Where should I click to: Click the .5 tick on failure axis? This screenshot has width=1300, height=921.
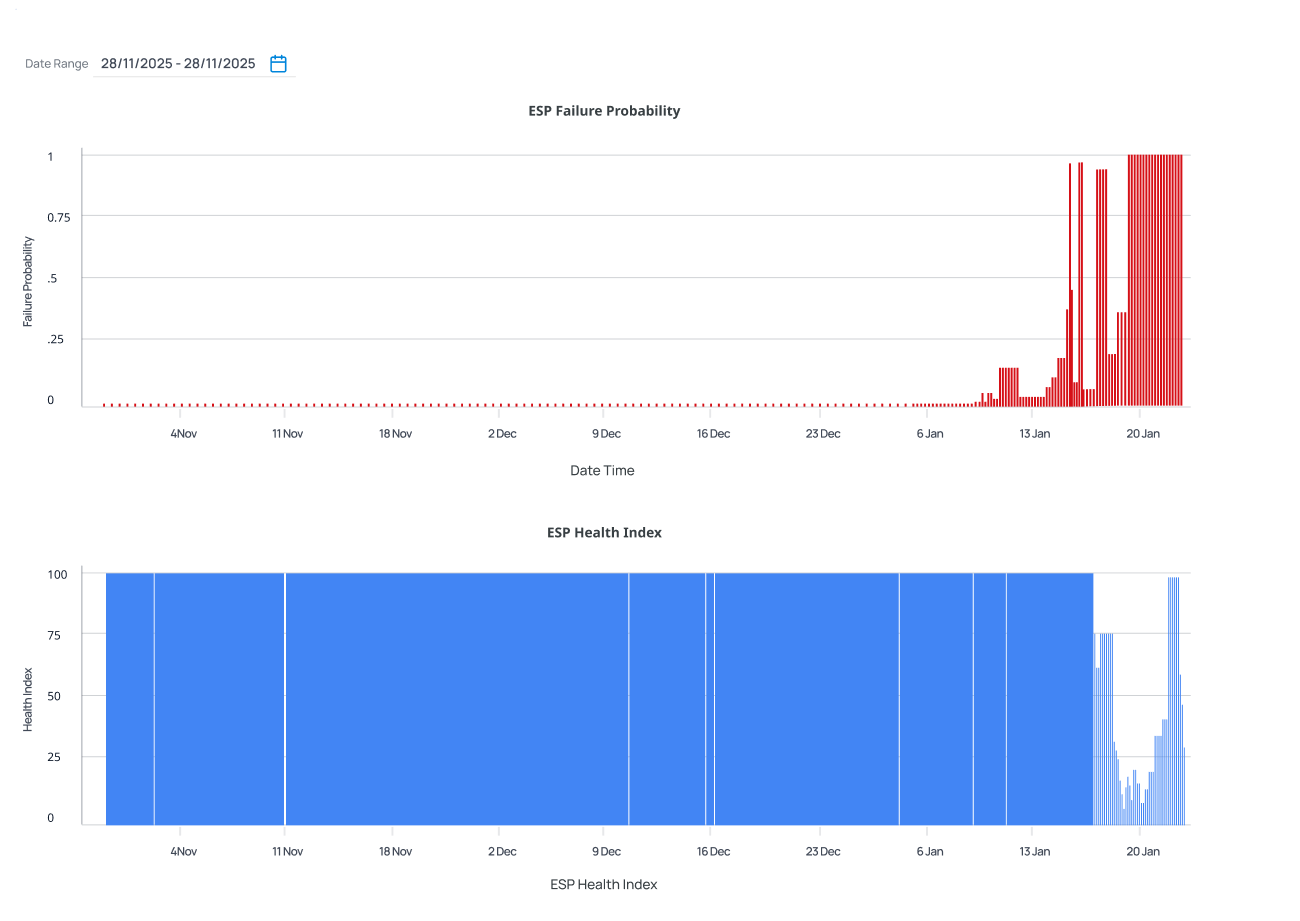pos(50,278)
